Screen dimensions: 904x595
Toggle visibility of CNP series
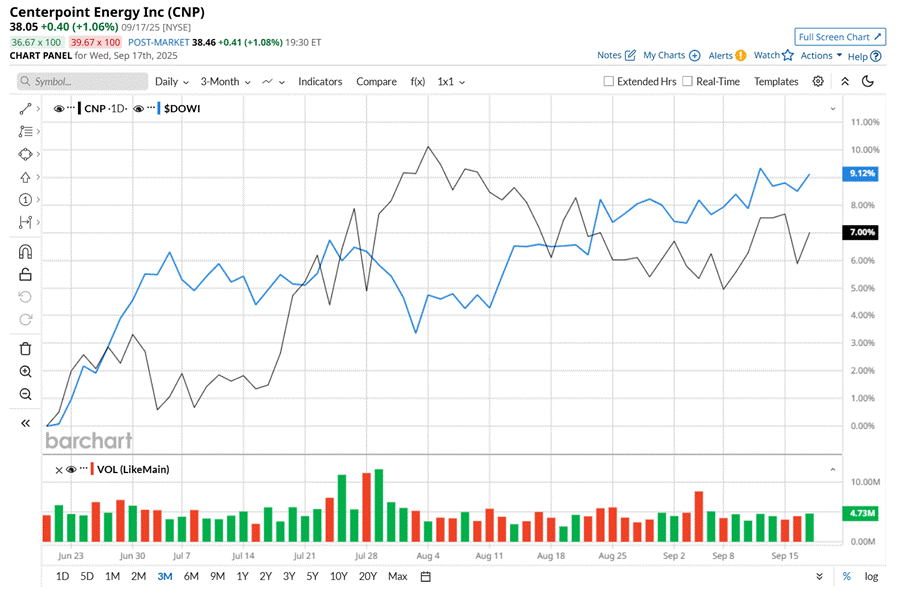coord(59,108)
